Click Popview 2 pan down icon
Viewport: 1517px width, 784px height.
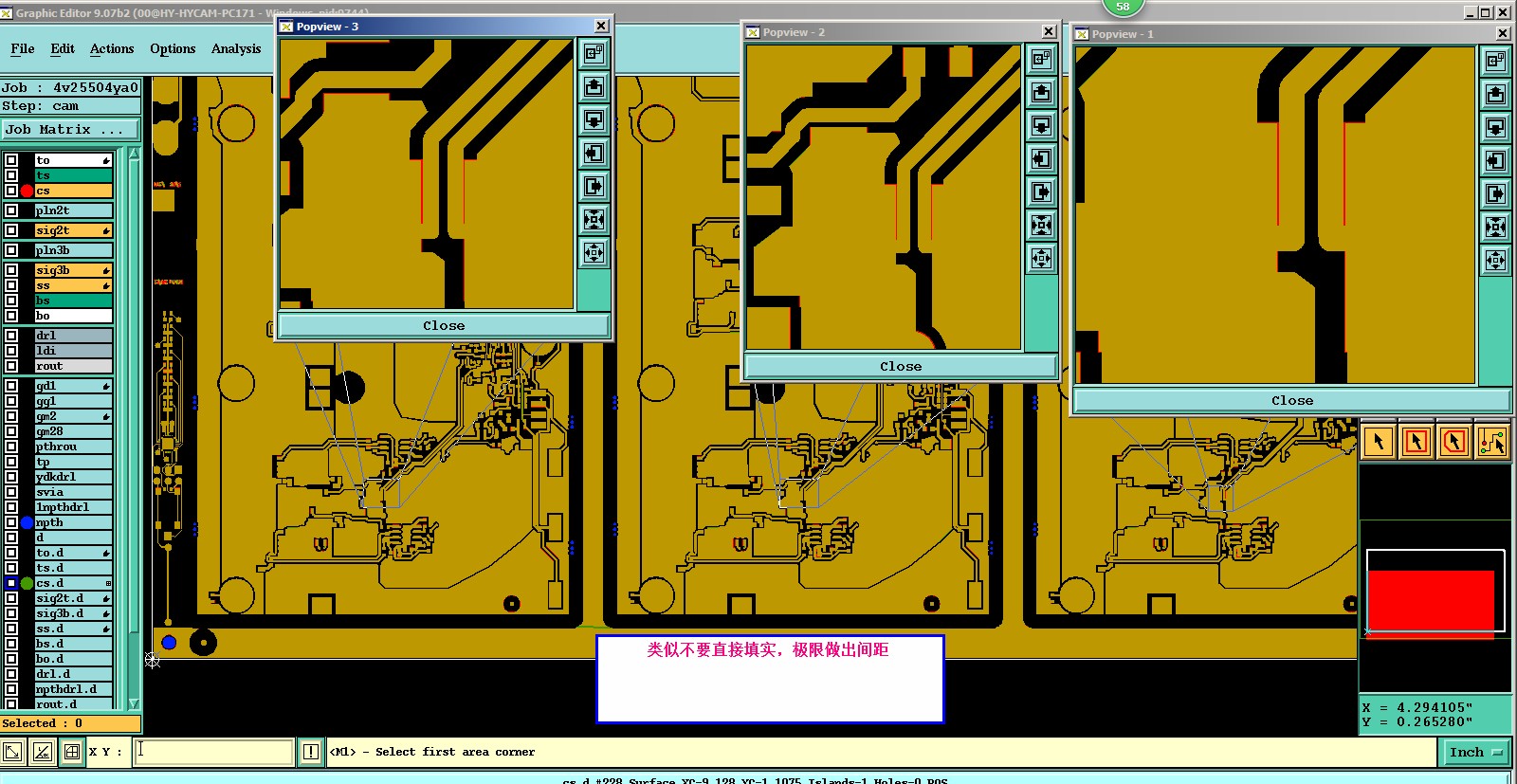point(1041,126)
